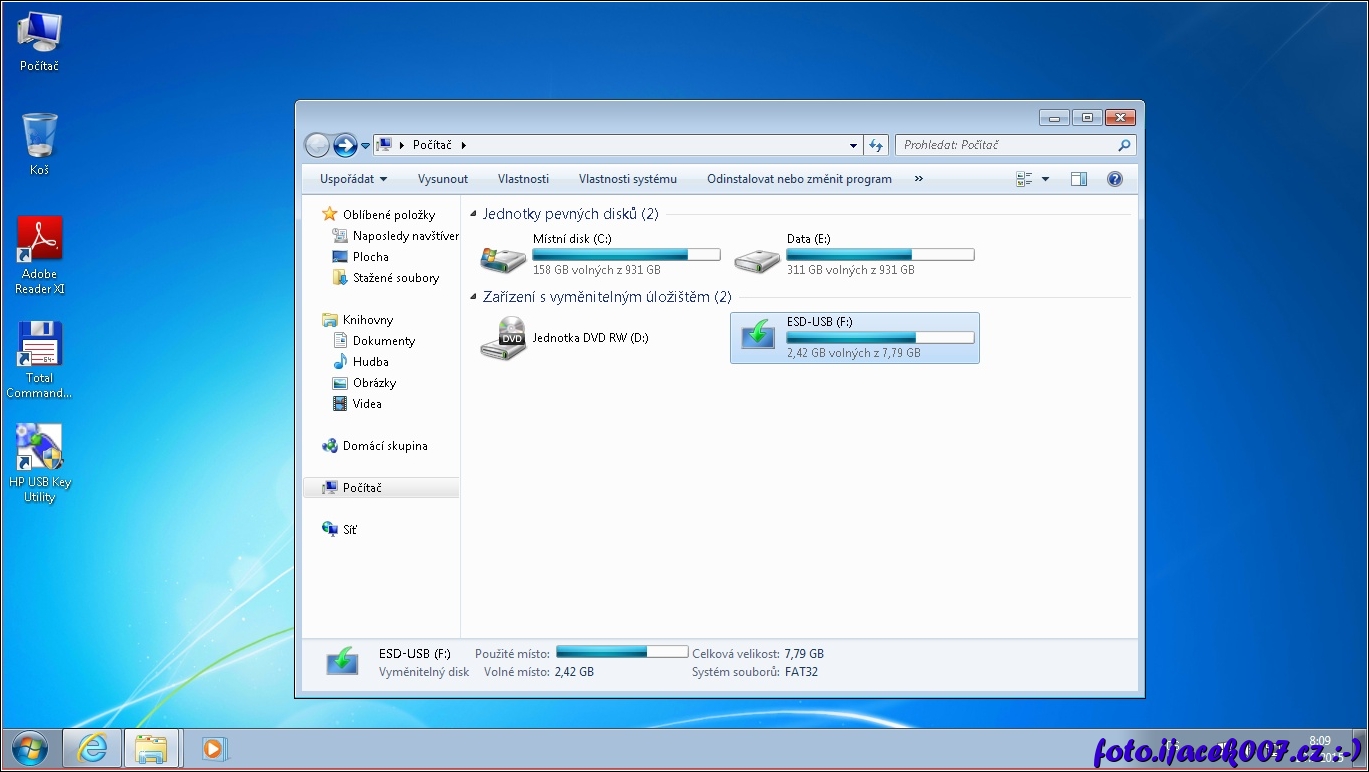
Task: Expand the view options dropdown arrow
Action: pyautogui.click(x=1045, y=179)
